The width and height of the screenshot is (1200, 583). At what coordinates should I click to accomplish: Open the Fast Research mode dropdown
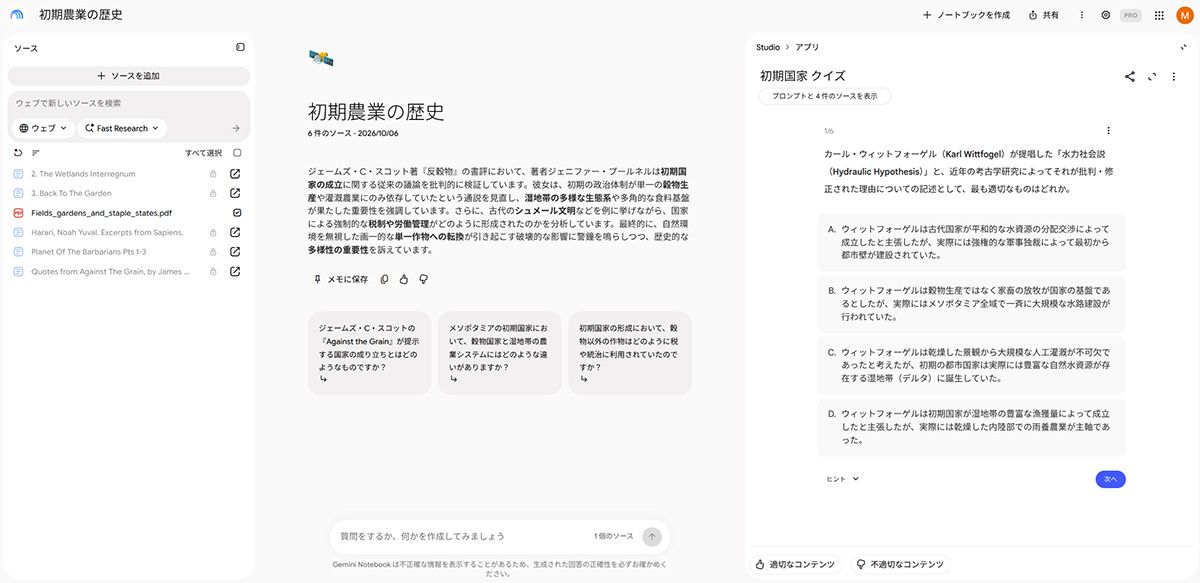pos(123,128)
